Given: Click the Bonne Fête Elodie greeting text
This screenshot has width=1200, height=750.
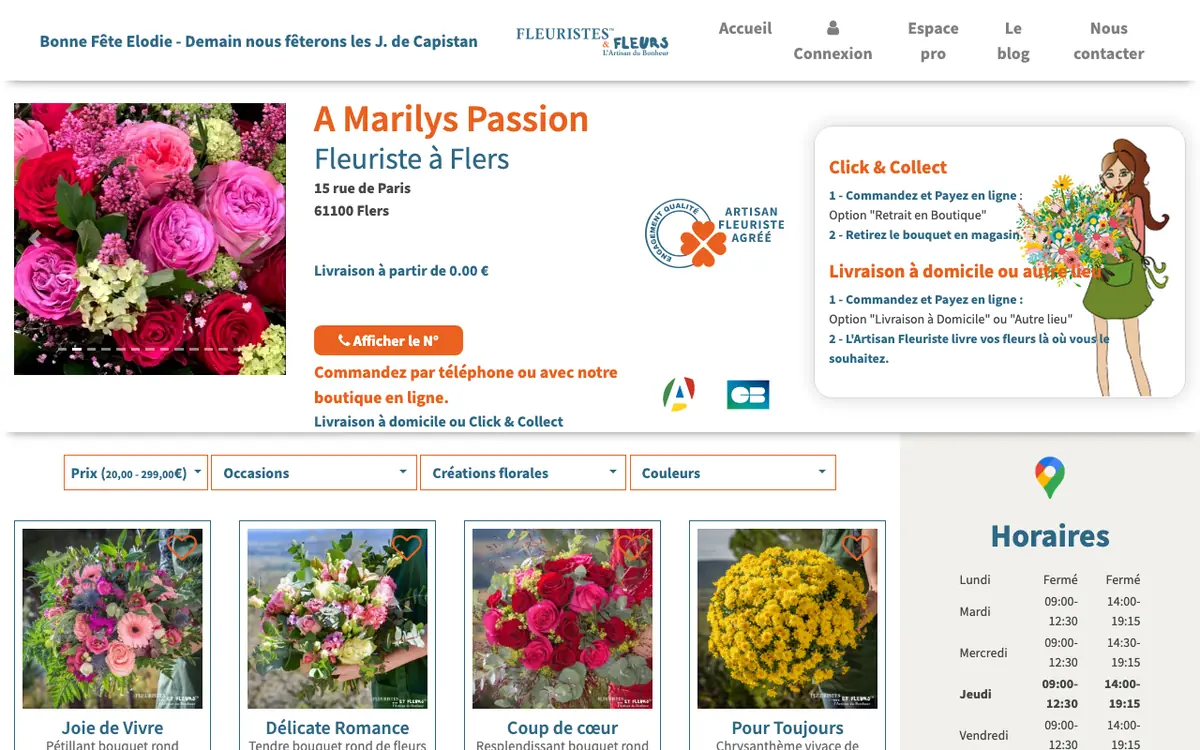Looking at the screenshot, I should (x=258, y=42).
